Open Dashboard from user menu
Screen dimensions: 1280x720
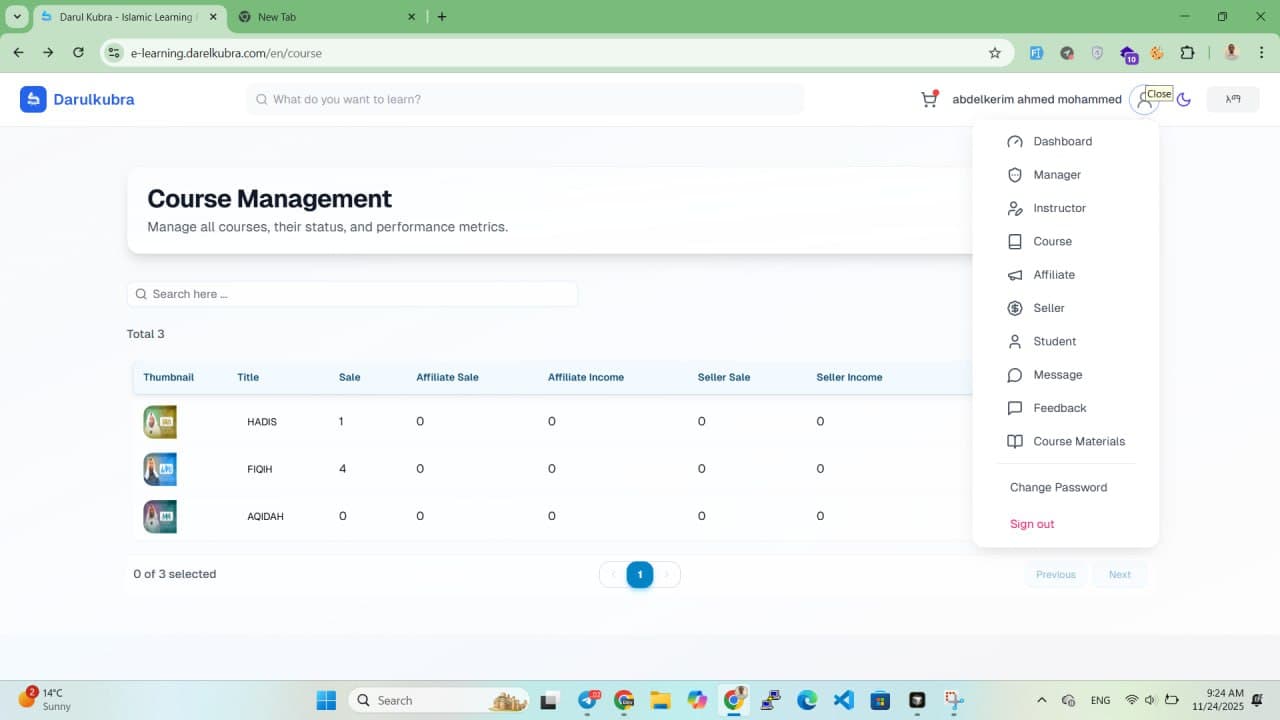pos(1062,142)
